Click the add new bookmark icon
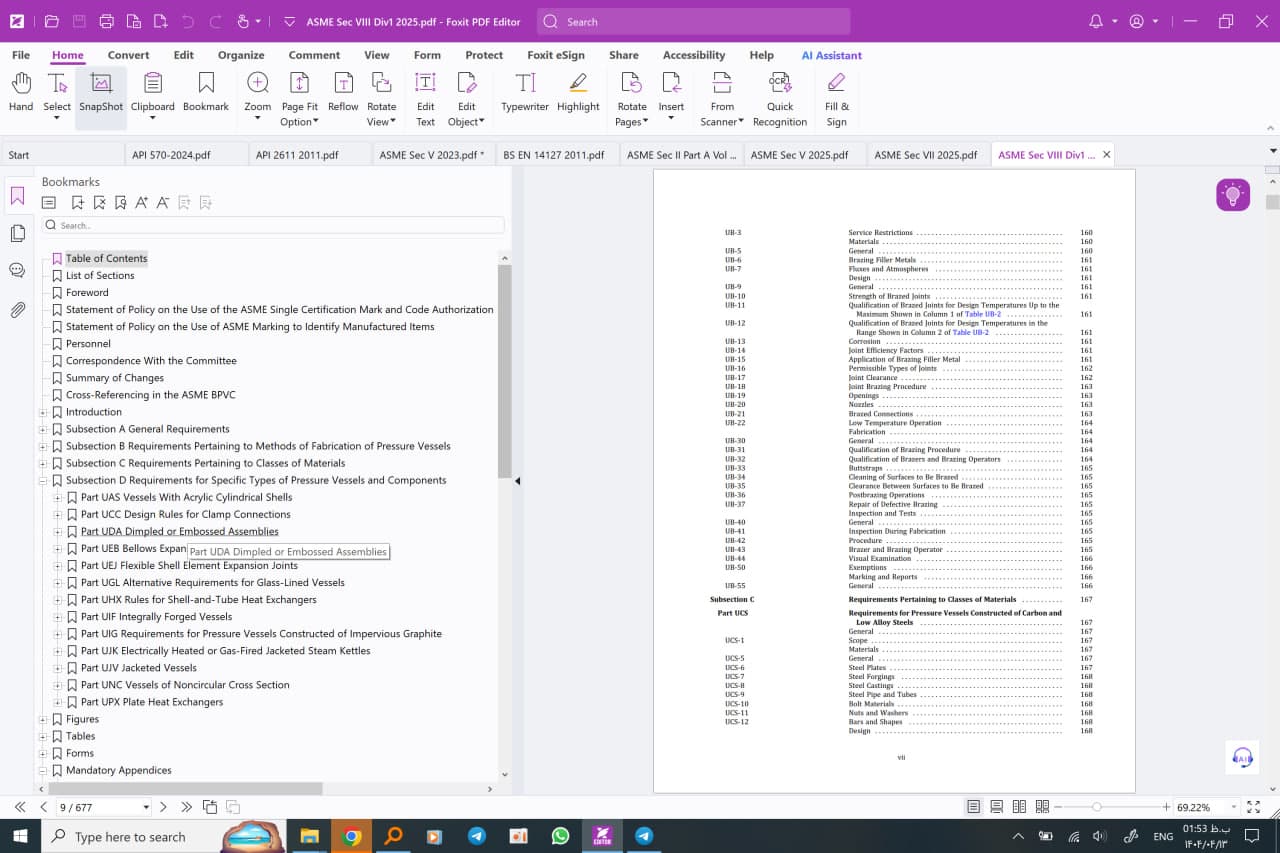 pos(77,203)
